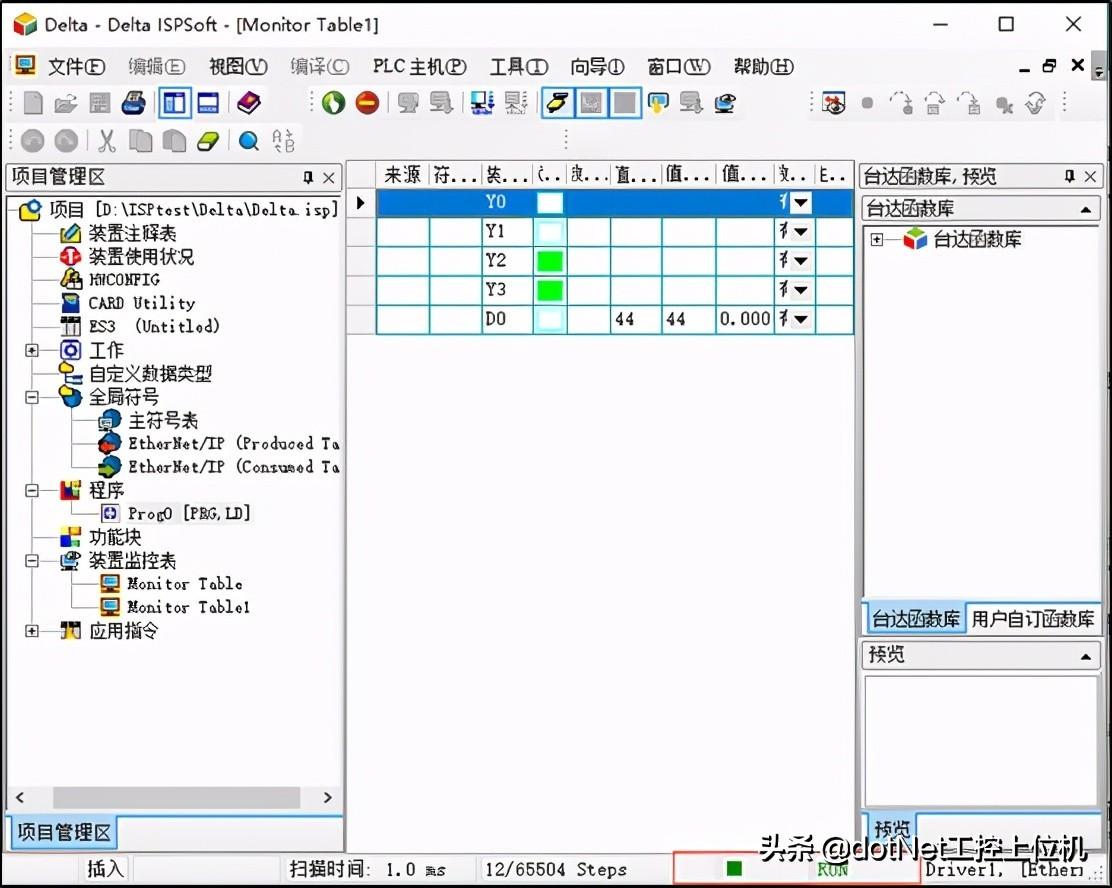Toggle the project management area display icon

174,104
